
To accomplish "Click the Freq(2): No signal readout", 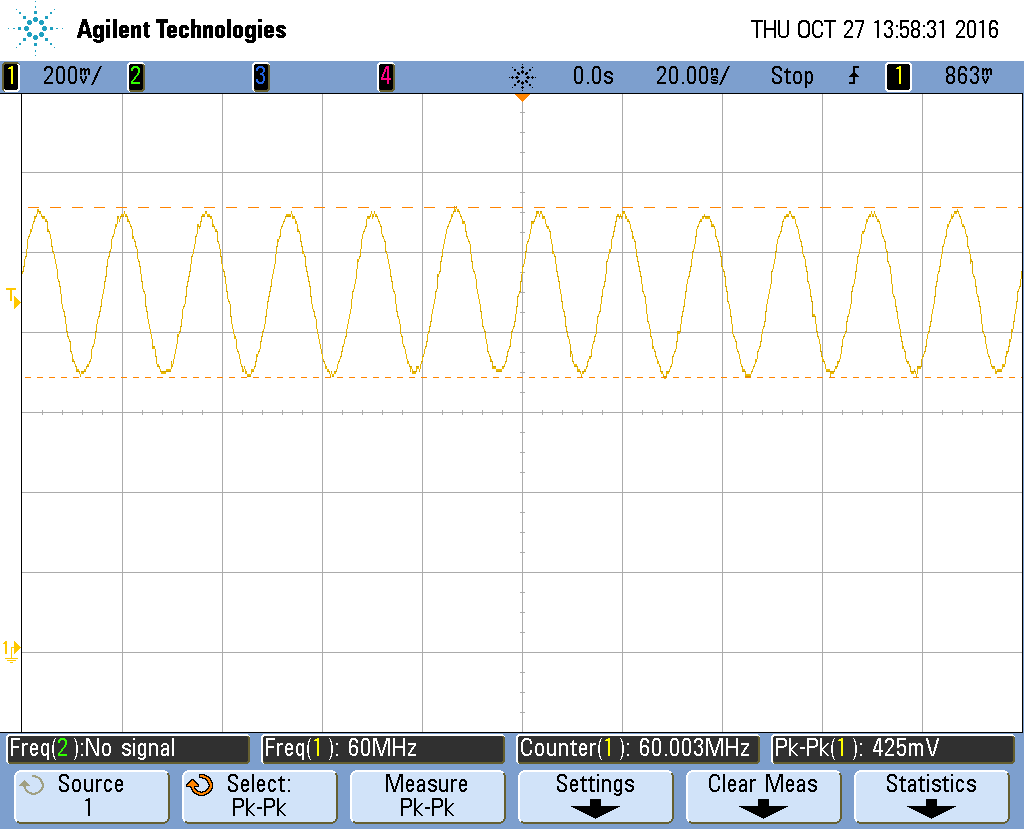I will pos(128,748).
